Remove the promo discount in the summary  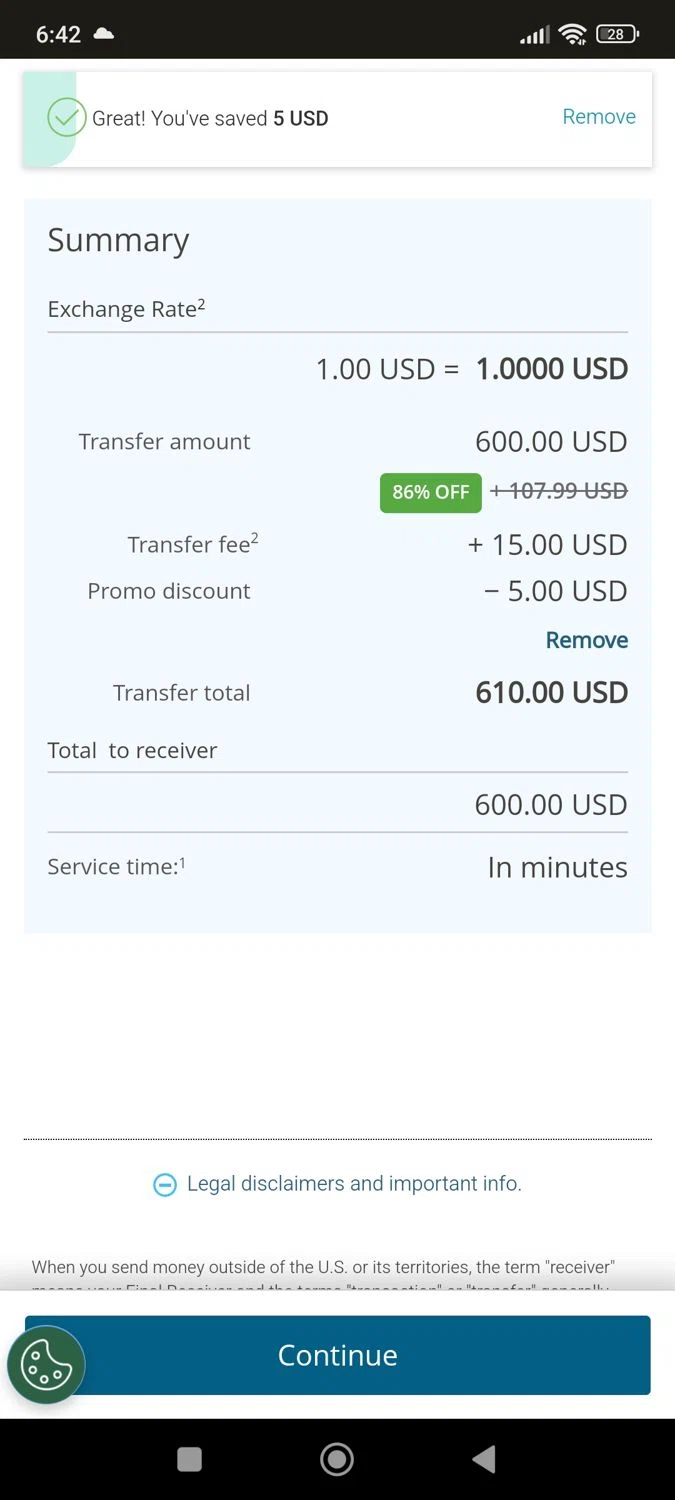587,640
